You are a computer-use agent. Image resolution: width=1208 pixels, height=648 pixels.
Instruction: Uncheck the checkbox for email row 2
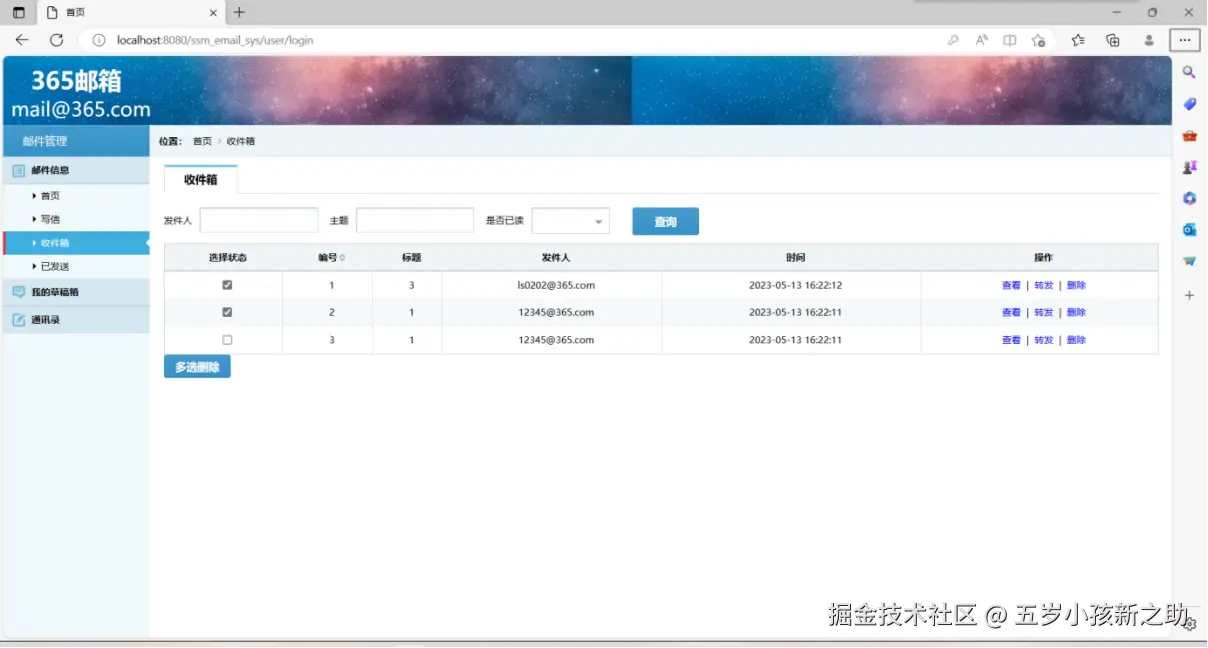227,312
